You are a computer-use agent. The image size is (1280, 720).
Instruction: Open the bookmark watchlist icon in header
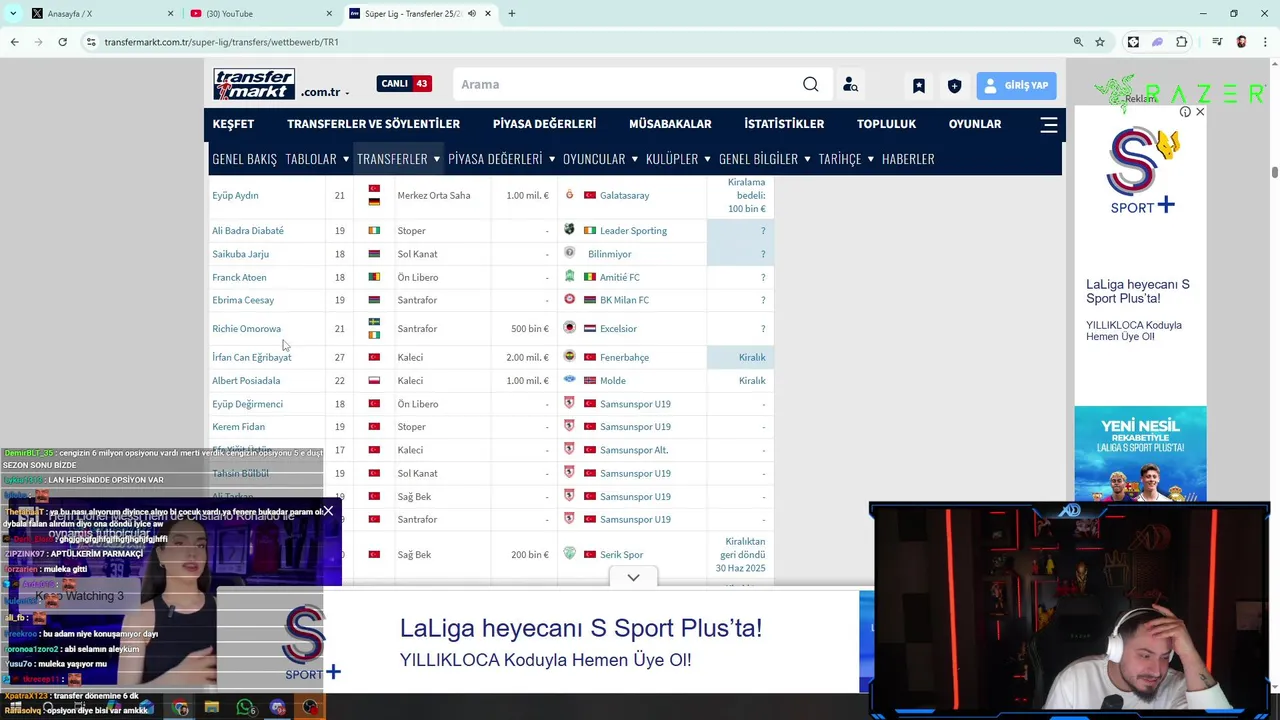point(919,86)
